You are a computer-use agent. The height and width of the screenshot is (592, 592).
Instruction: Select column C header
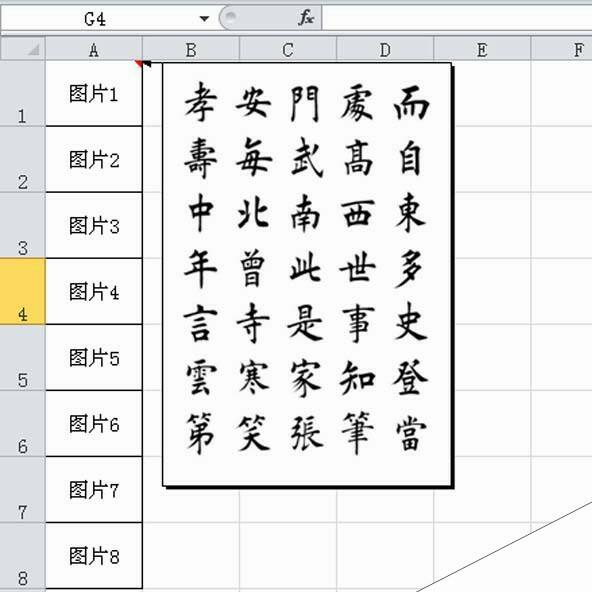pyautogui.click(x=288, y=50)
